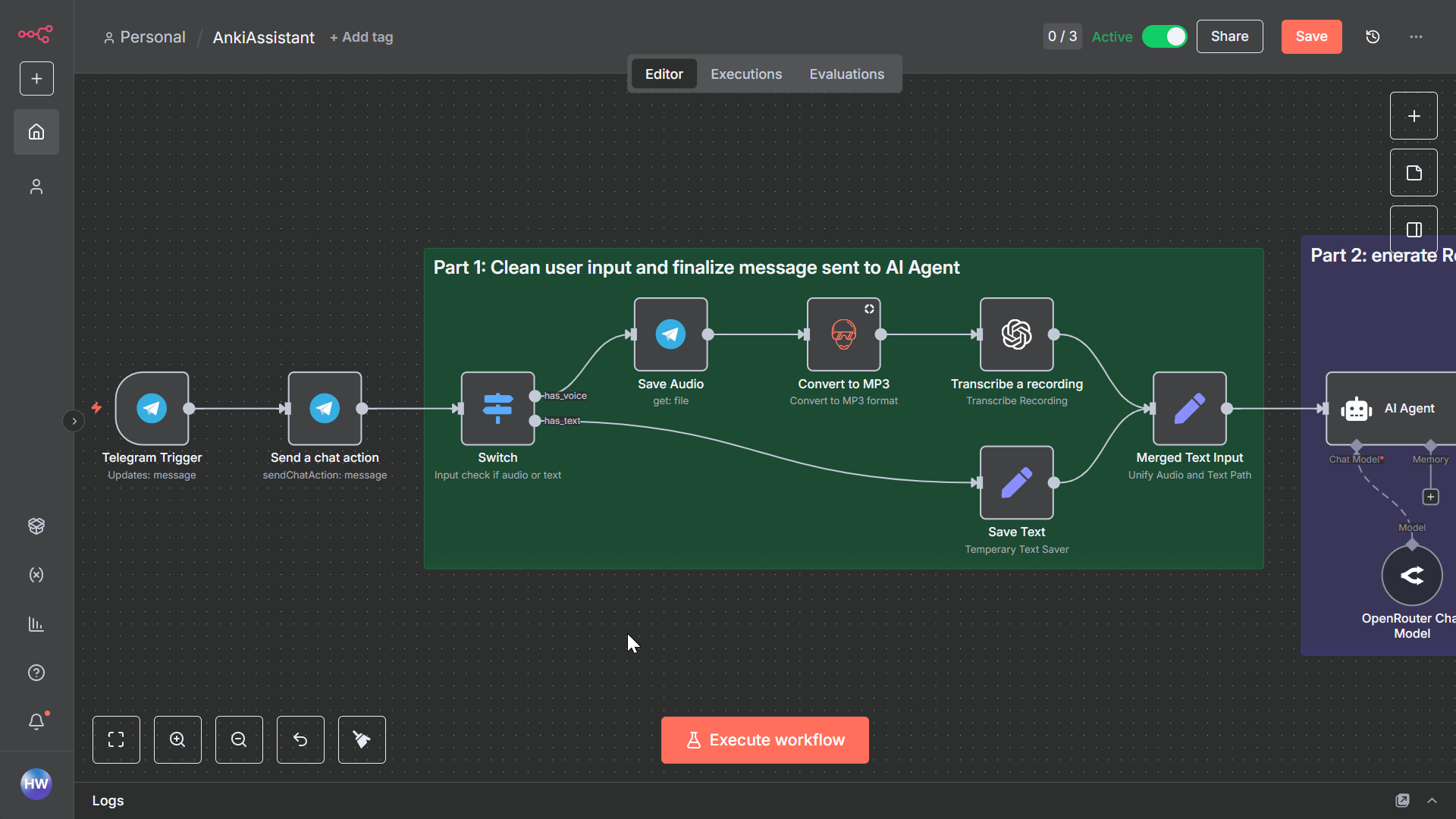
Task: Select the Switch node on canvas
Action: 497,409
